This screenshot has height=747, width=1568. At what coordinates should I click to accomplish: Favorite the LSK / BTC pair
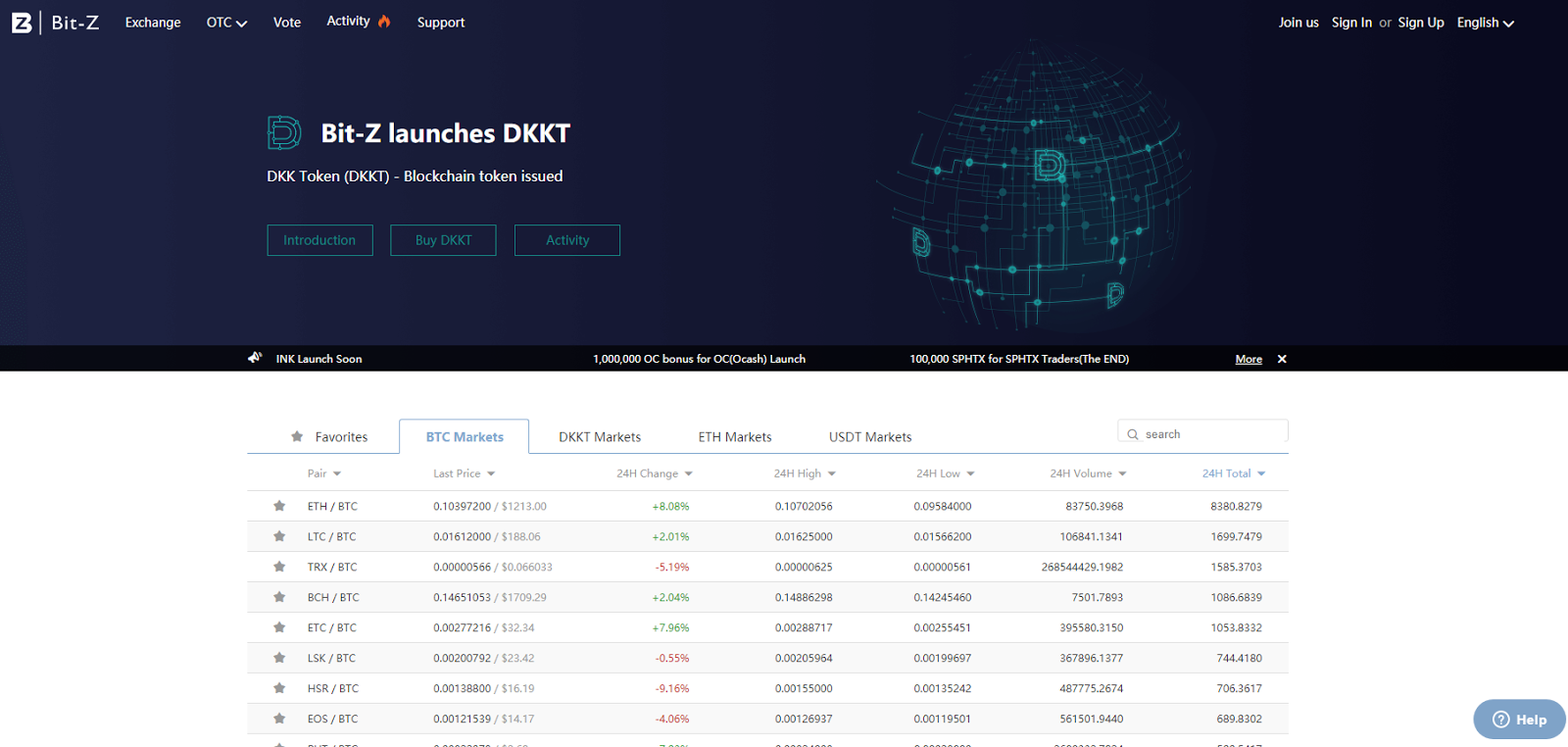[279, 658]
